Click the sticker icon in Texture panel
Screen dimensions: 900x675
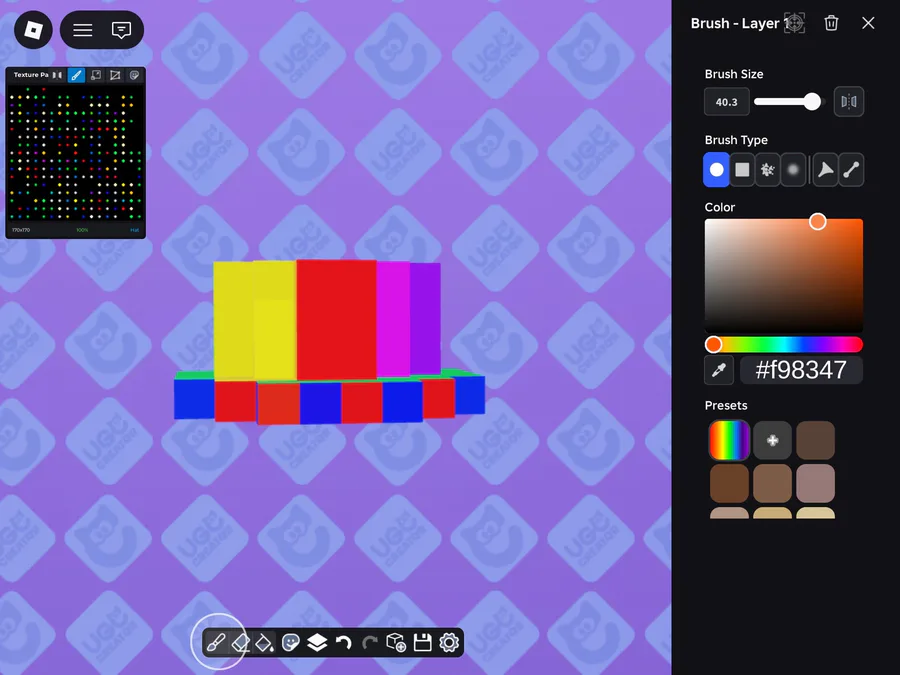coord(134,75)
